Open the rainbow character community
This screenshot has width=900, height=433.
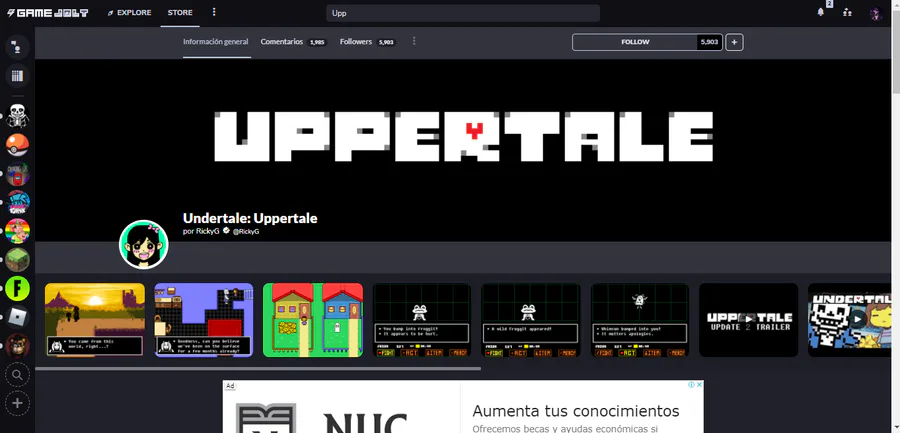tap(17, 231)
